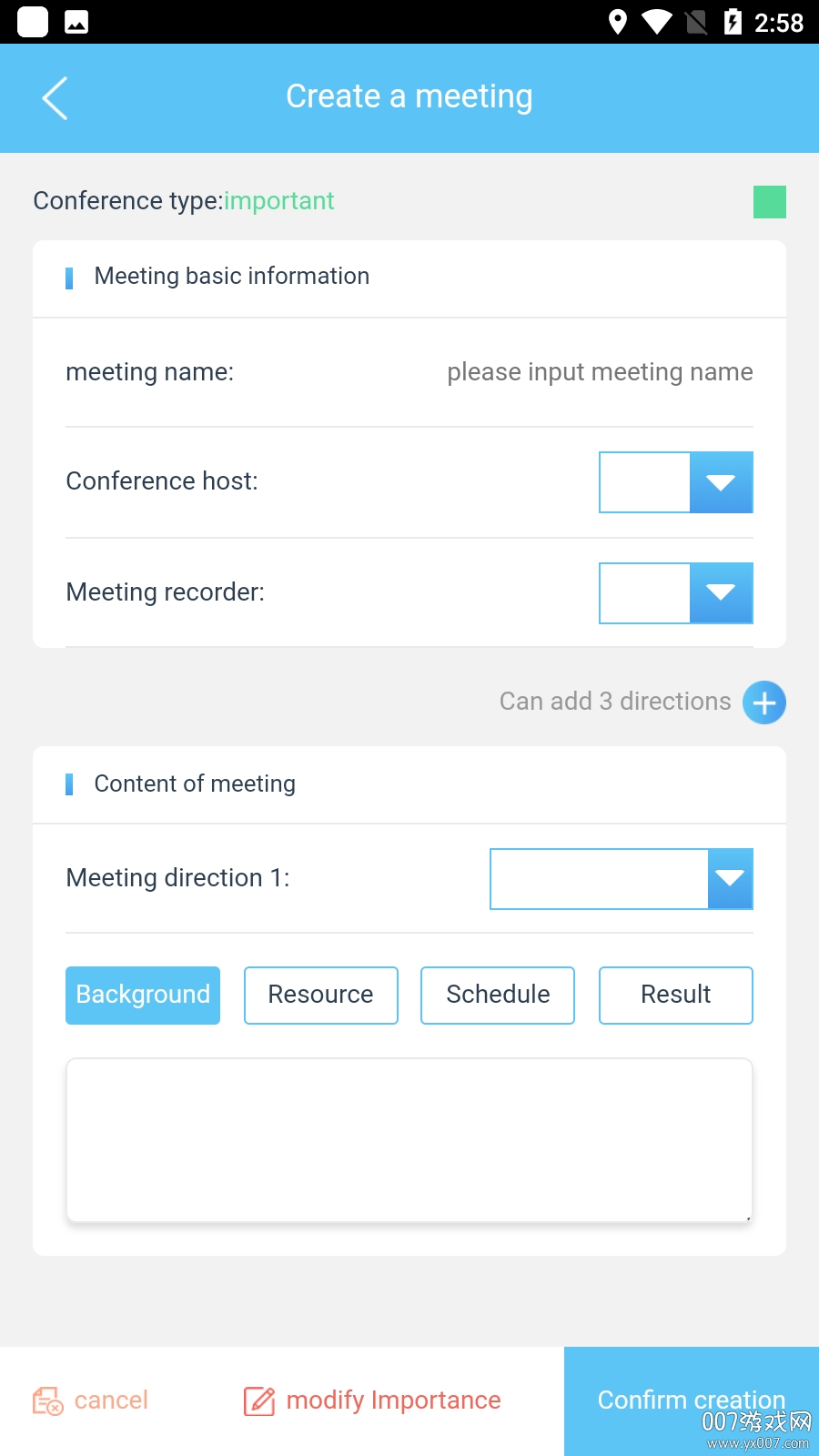Tap the battery icon in status bar

tap(733, 22)
